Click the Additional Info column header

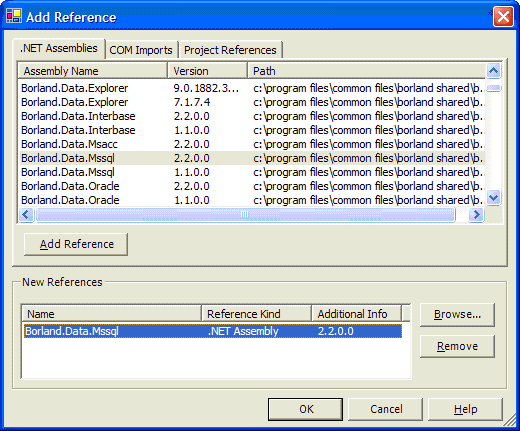(x=357, y=314)
